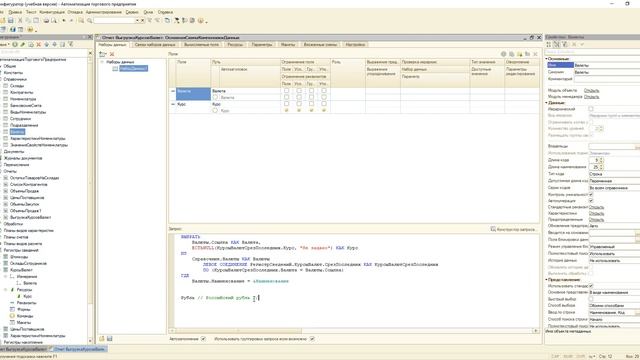Image resolution: width=640 pixels, height=360 pixels.
Task: Click the Print preview icon in the toolbar
Action: [x=54, y=20]
